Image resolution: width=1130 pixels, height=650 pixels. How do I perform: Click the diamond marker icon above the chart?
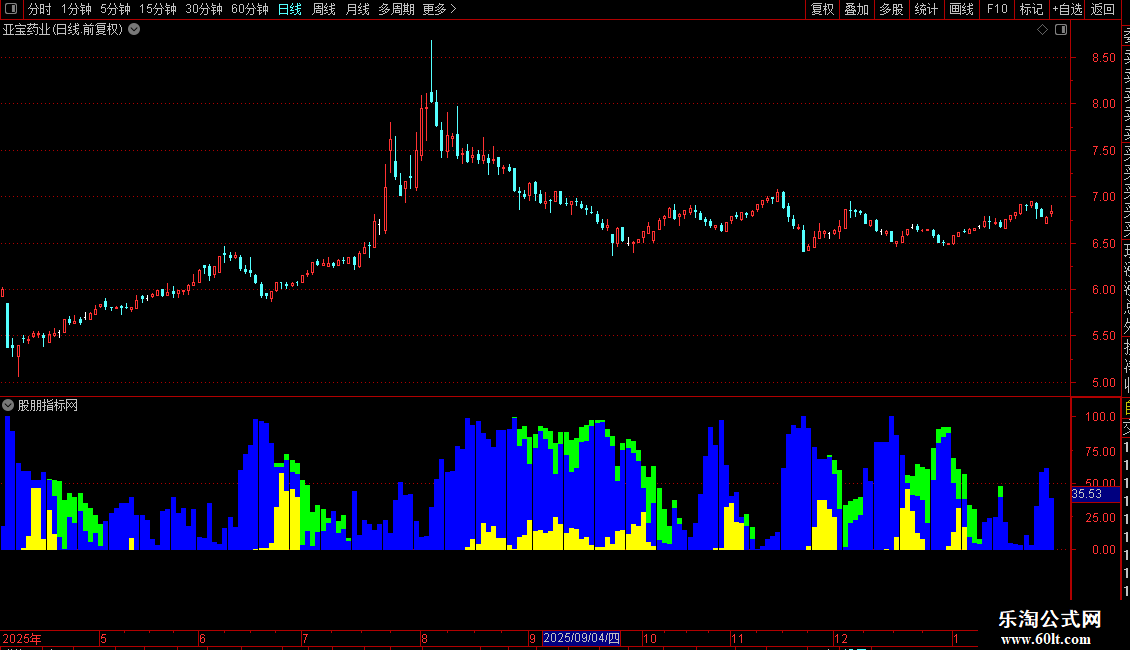pos(1042,30)
